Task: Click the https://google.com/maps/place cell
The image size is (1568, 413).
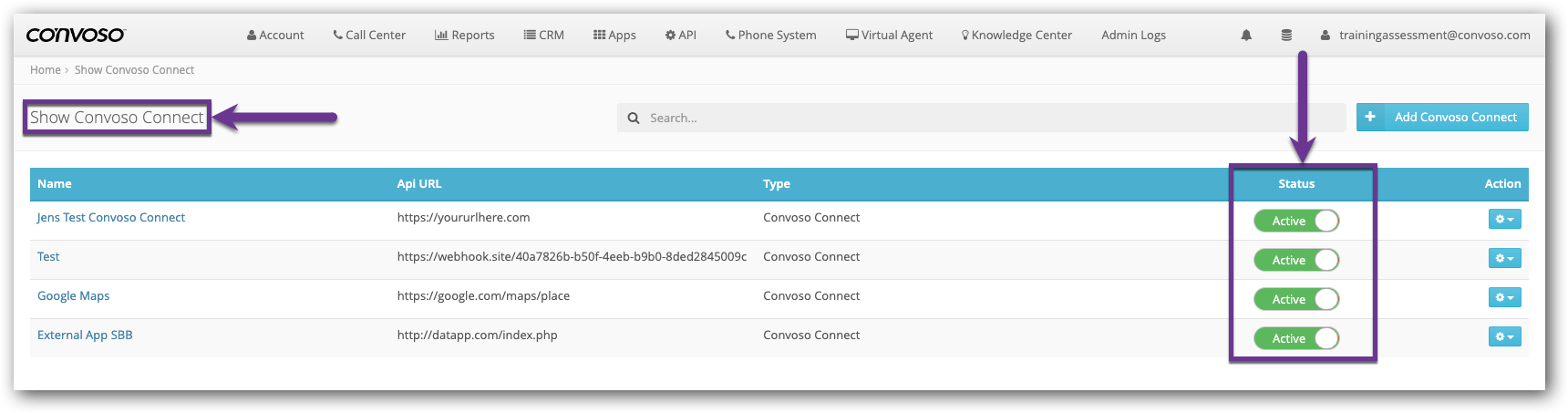Action: (483, 296)
